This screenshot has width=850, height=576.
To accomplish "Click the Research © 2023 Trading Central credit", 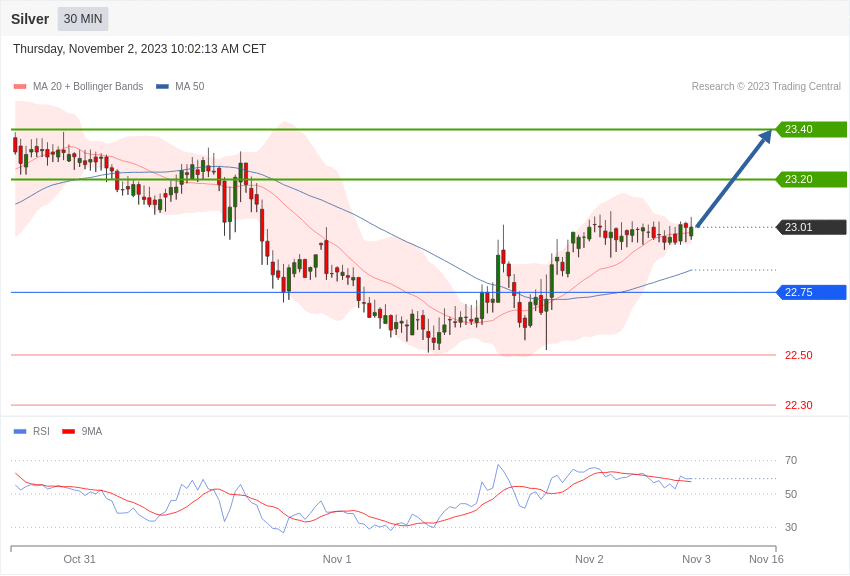I will click(x=766, y=87).
